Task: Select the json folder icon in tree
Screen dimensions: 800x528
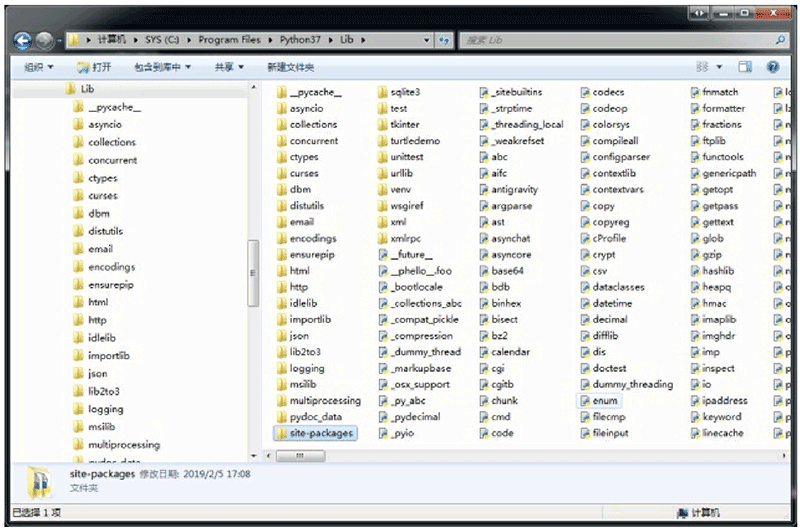Action: [79, 373]
